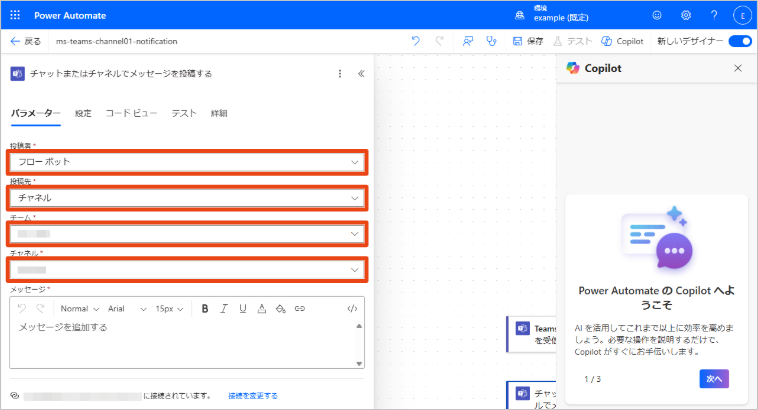Click the message text area
The height and width of the screenshot is (410, 758).
184,344
